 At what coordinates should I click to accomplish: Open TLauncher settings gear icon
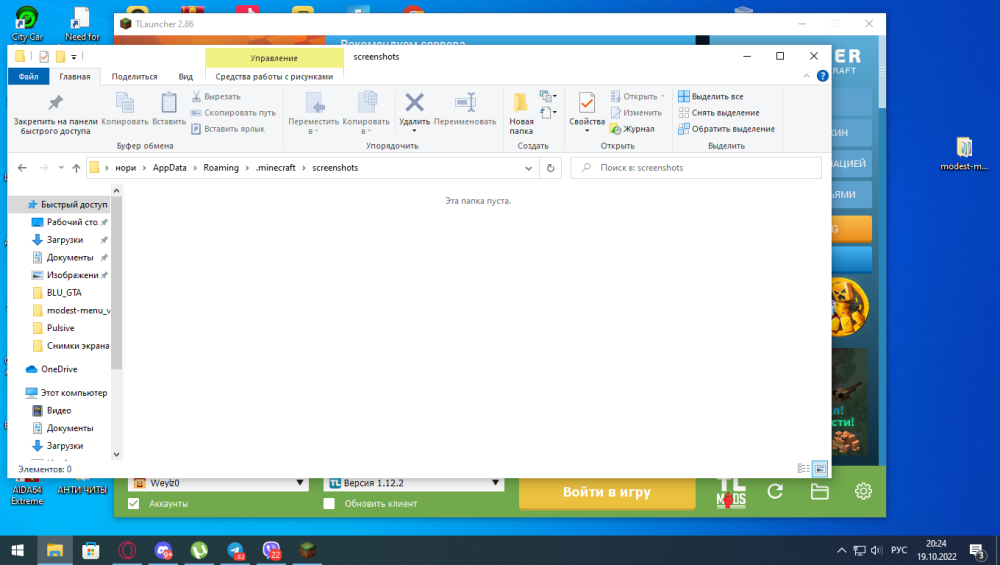[x=863, y=491]
